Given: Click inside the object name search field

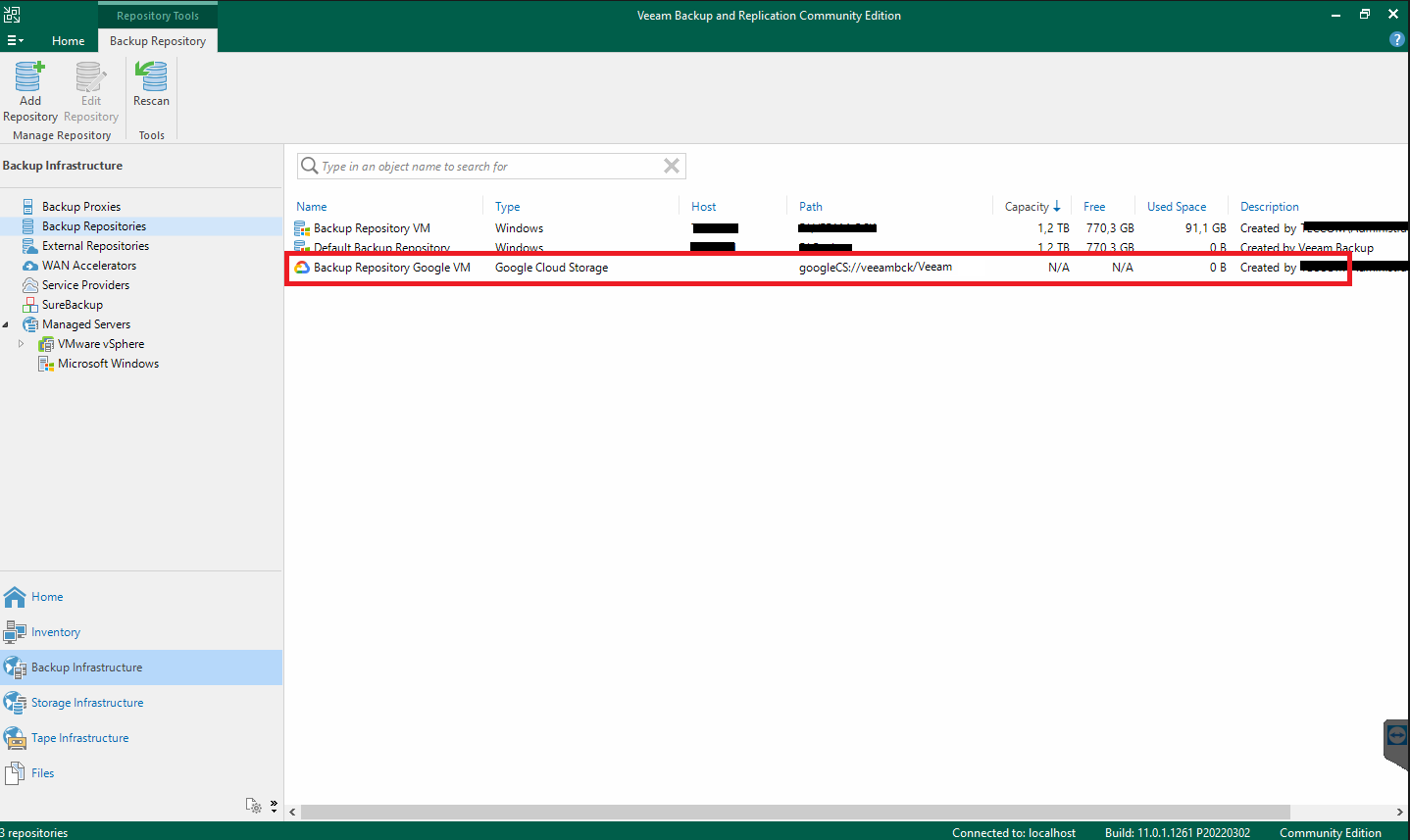Looking at the screenshot, I should click(490, 167).
